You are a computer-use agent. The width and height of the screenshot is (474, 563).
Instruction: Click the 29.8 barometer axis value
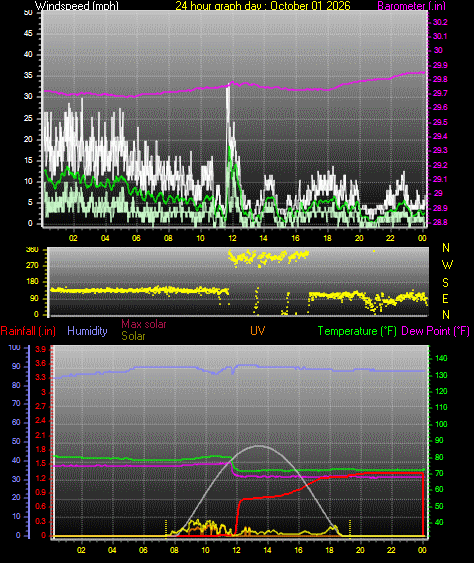click(440, 79)
